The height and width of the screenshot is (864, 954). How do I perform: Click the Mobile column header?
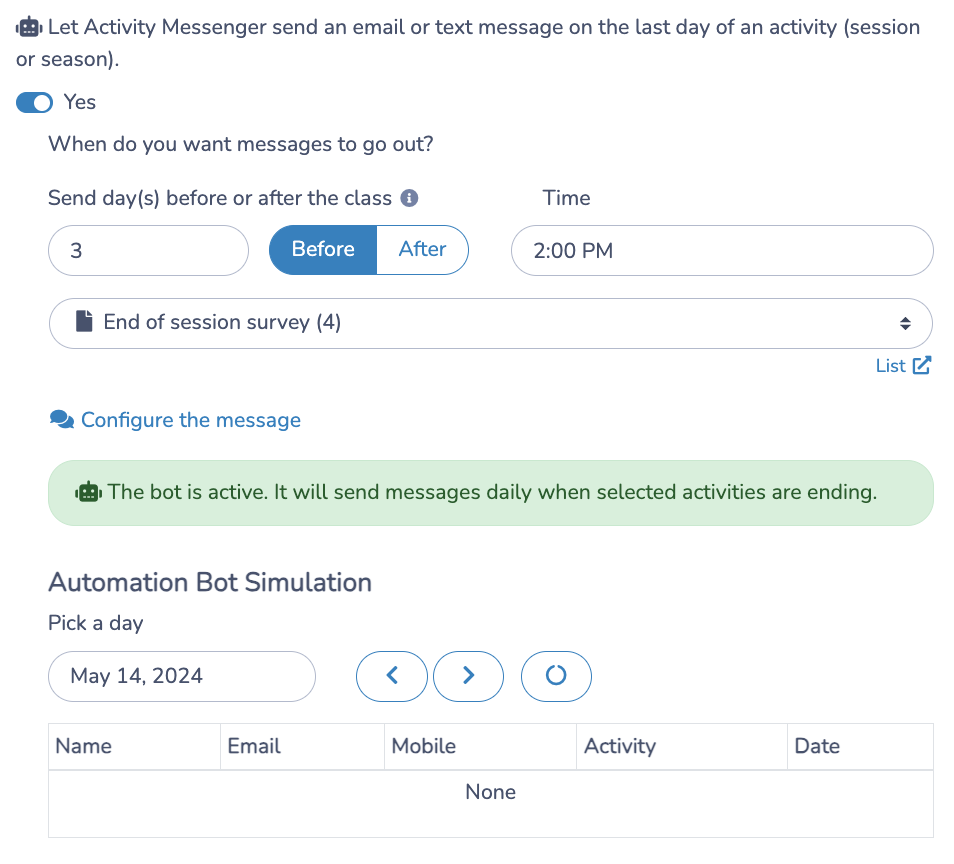pyautogui.click(x=481, y=747)
